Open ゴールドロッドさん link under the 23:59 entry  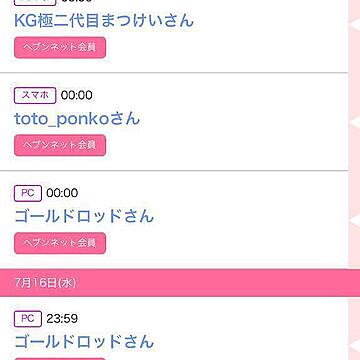coord(84,342)
